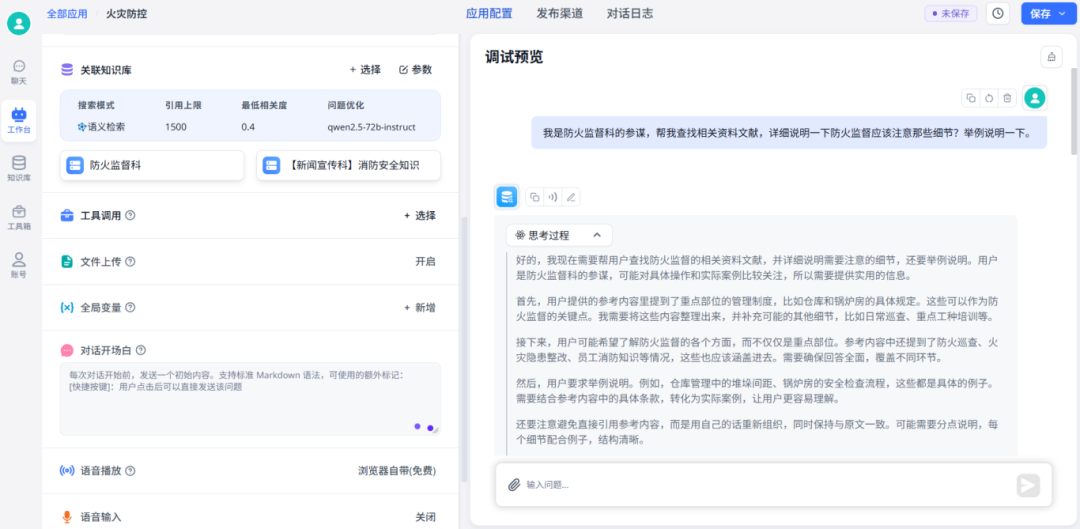Switch to the 发布渠道 tab
This screenshot has height=529, width=1080.
pyautogui.click(x=560, y=13)
